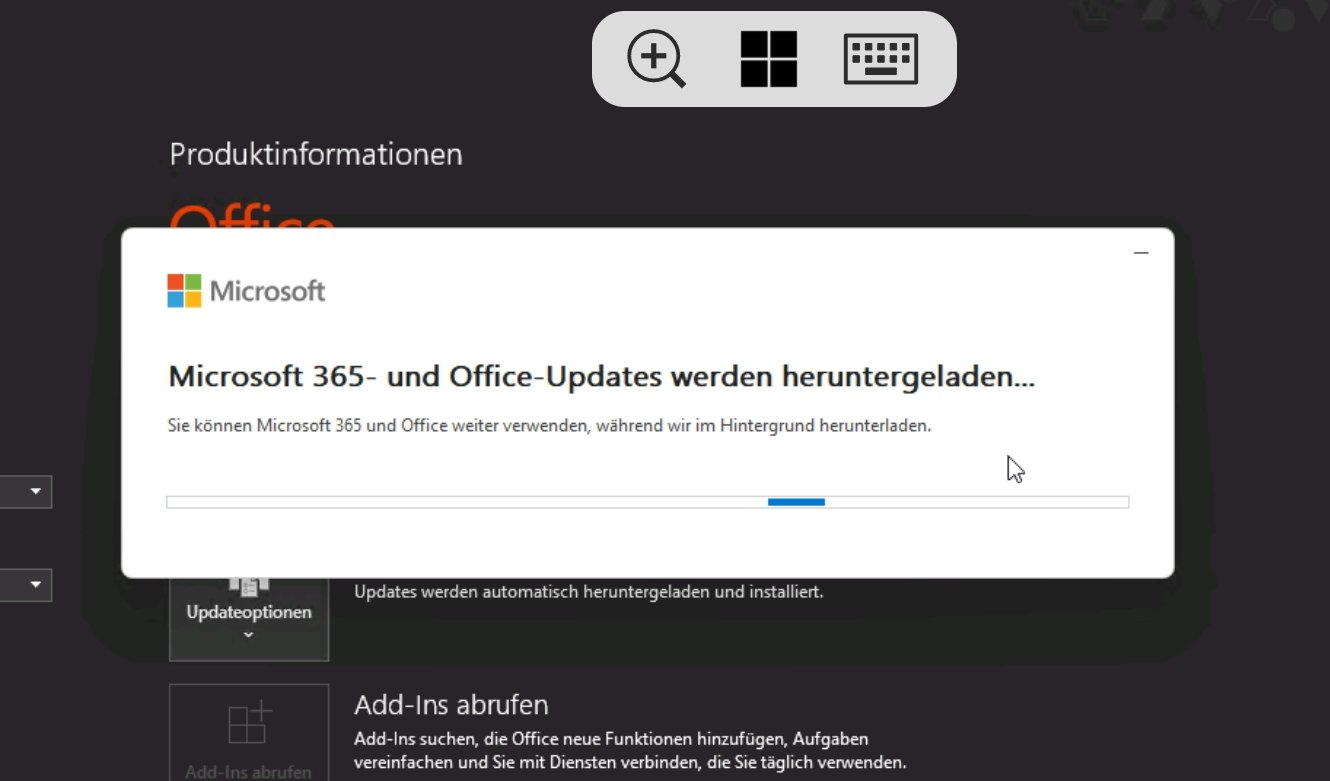Open the lower dropdown arrow at left edge

click(37, 585)
